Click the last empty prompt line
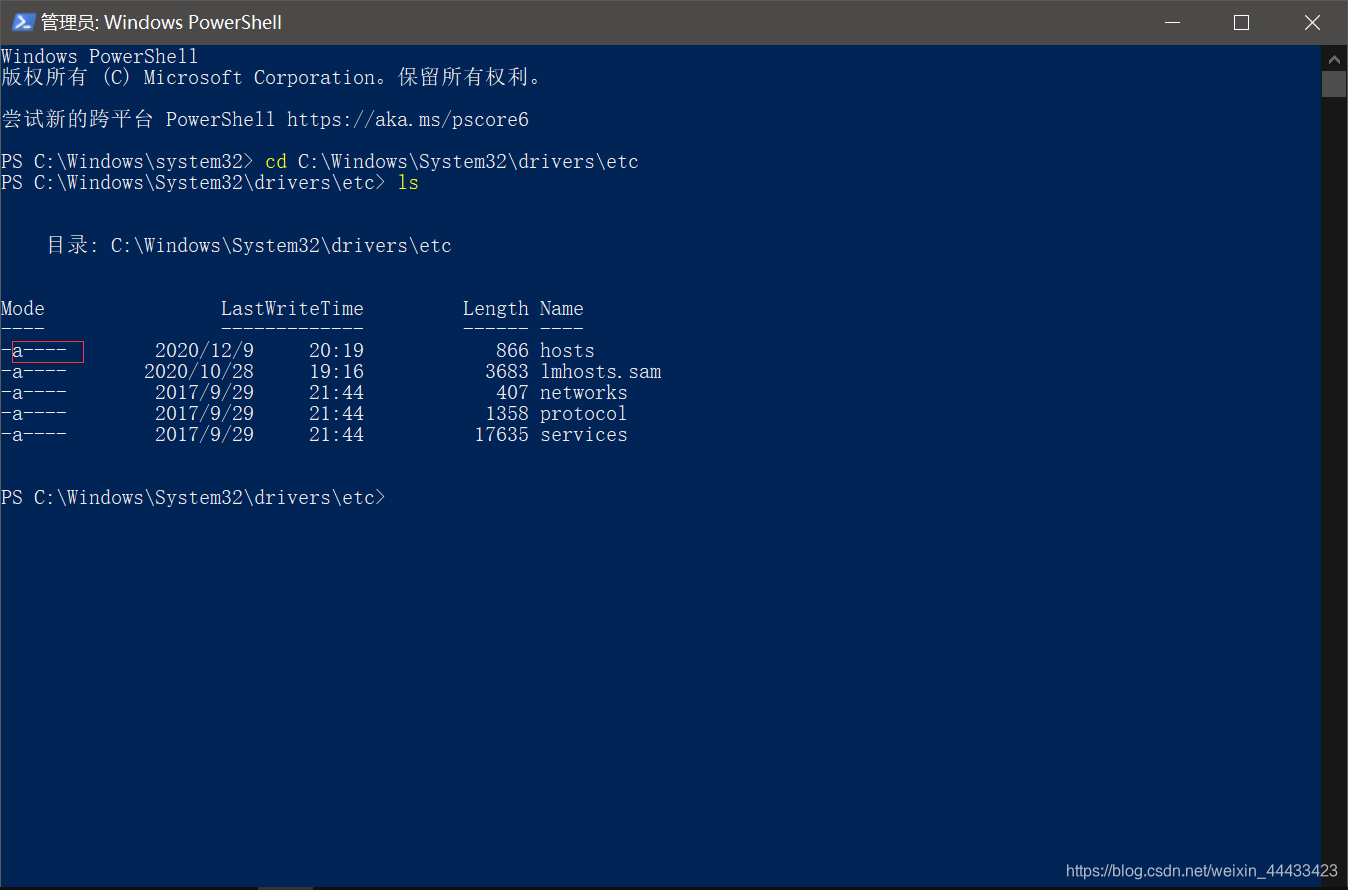The image size is (1348, 890). [x=193, y=498]
